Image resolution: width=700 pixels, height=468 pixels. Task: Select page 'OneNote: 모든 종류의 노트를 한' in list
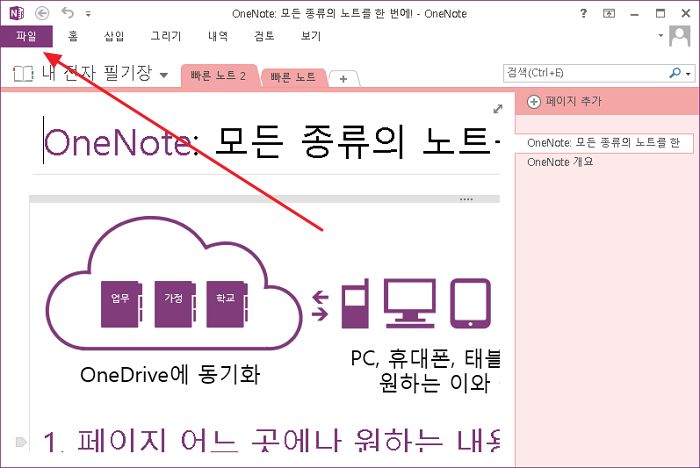604,143
